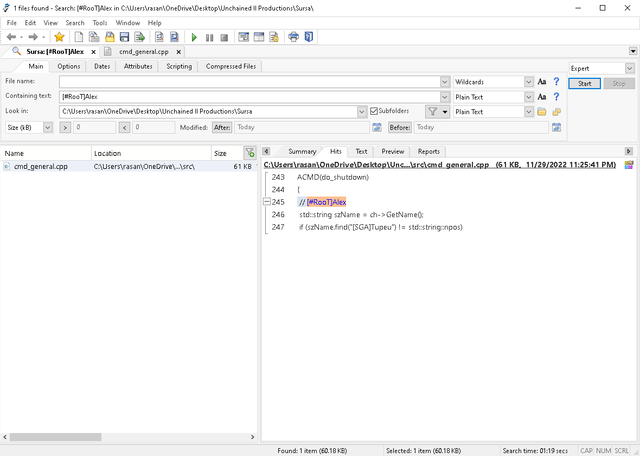Select cmd_general.cpp in results list

point(41,167)
